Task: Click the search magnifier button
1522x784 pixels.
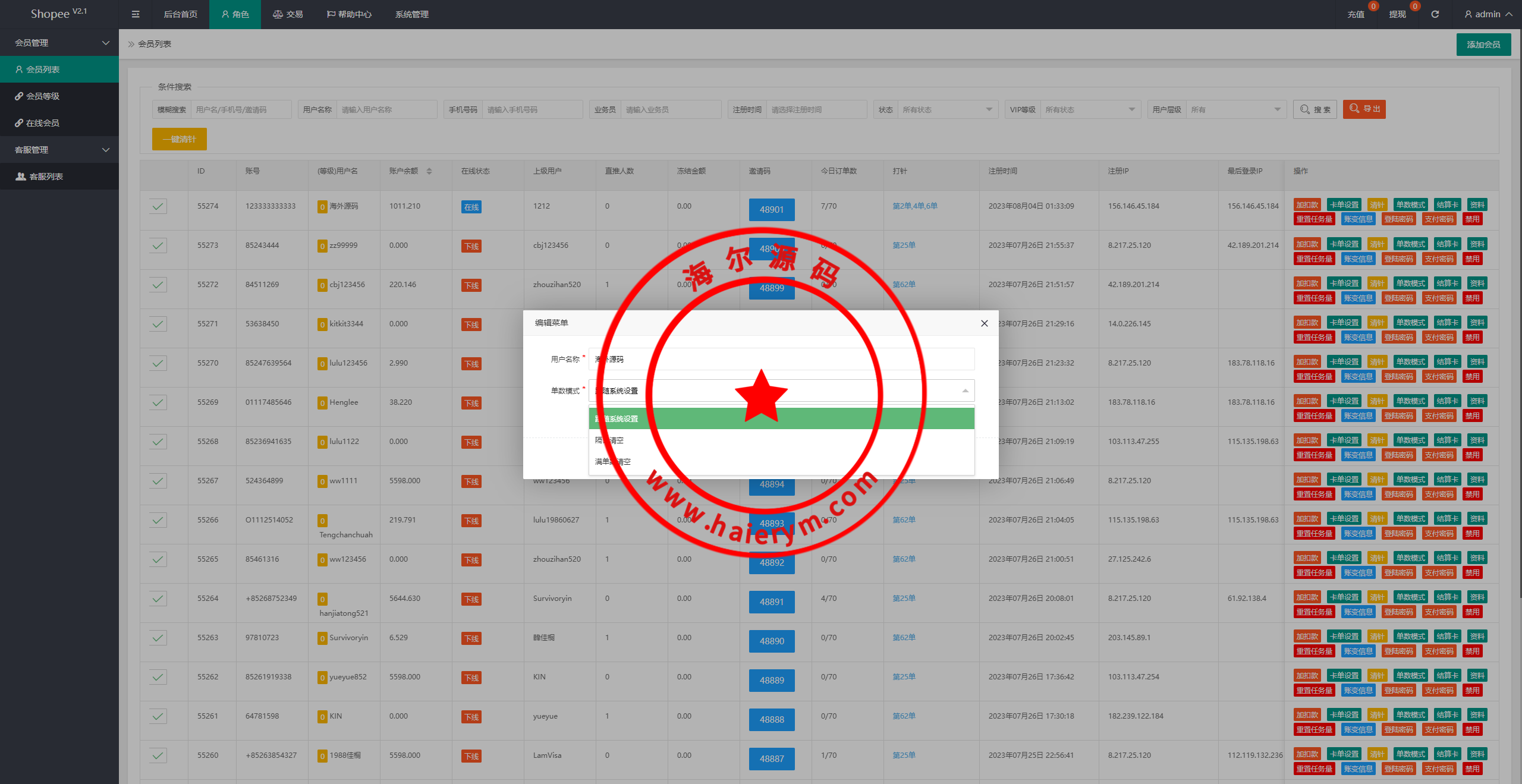Action: pos(1315,109)
